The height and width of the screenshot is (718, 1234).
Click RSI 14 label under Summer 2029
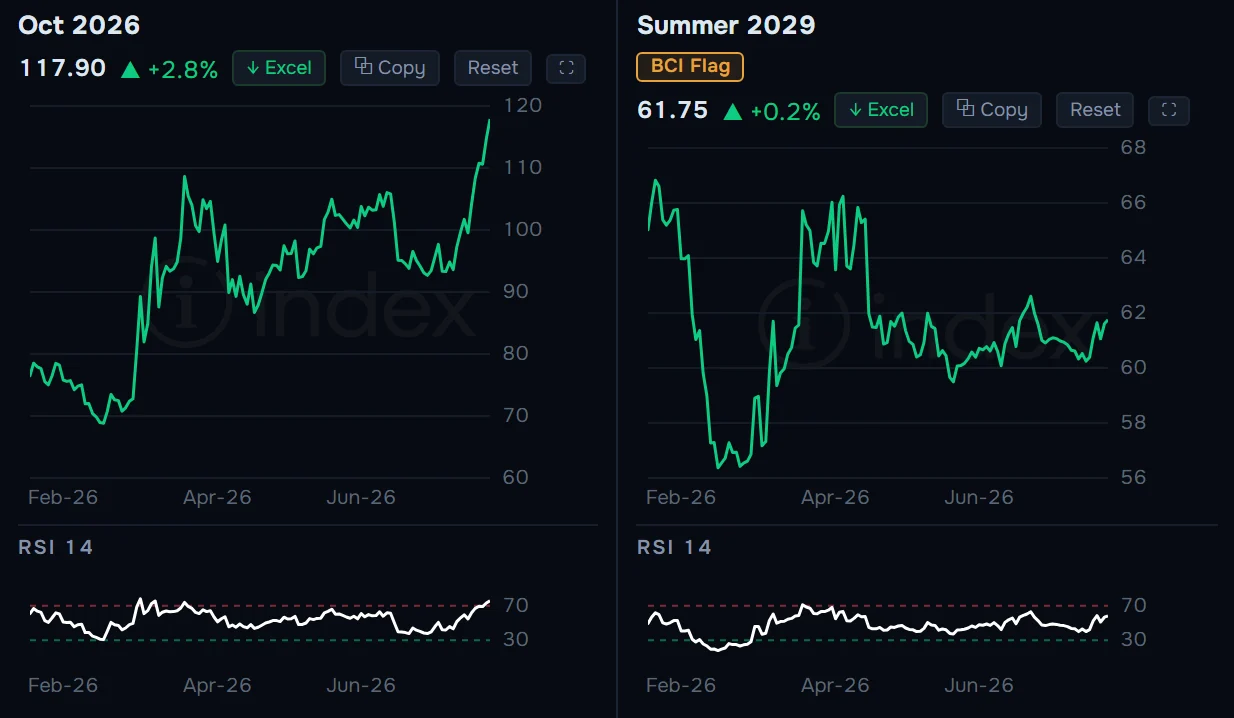[x=674, y=547]
